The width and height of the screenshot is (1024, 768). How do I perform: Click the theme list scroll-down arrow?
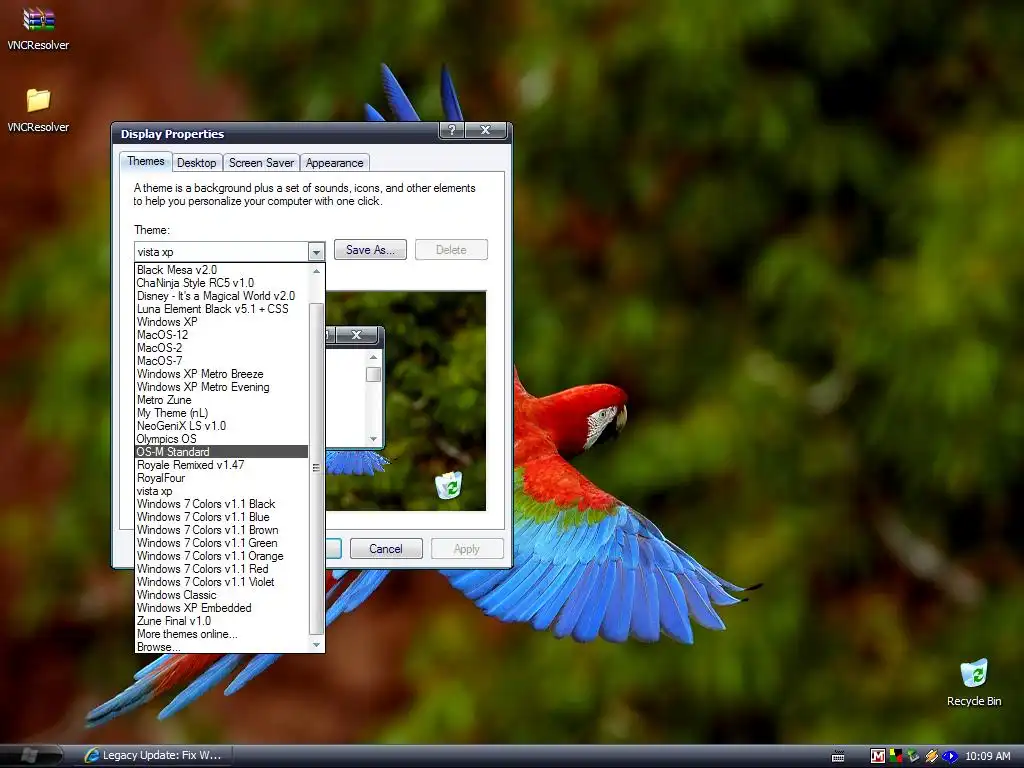coord(317,645)
